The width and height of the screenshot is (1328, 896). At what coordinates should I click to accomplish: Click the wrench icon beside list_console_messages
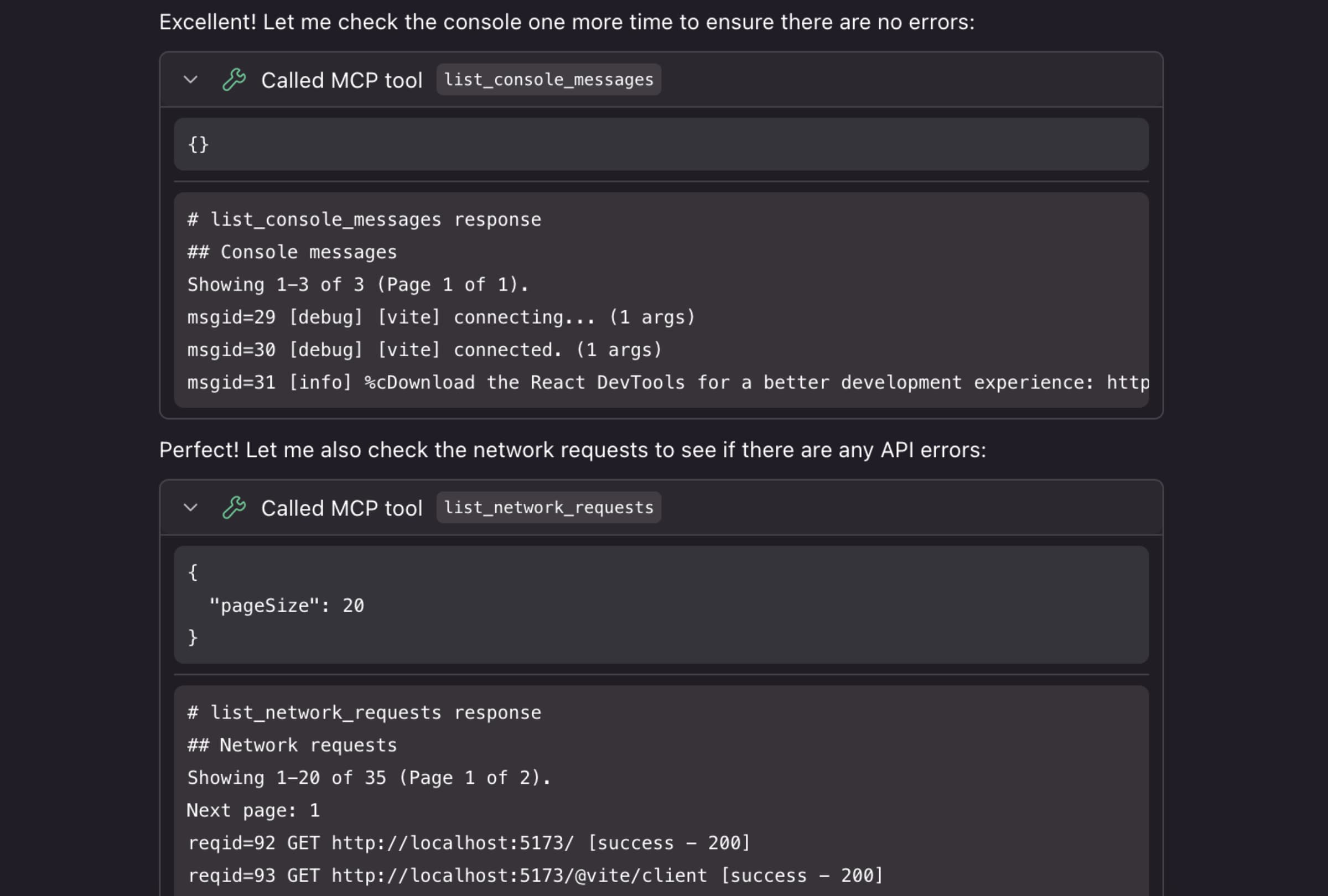235,80
